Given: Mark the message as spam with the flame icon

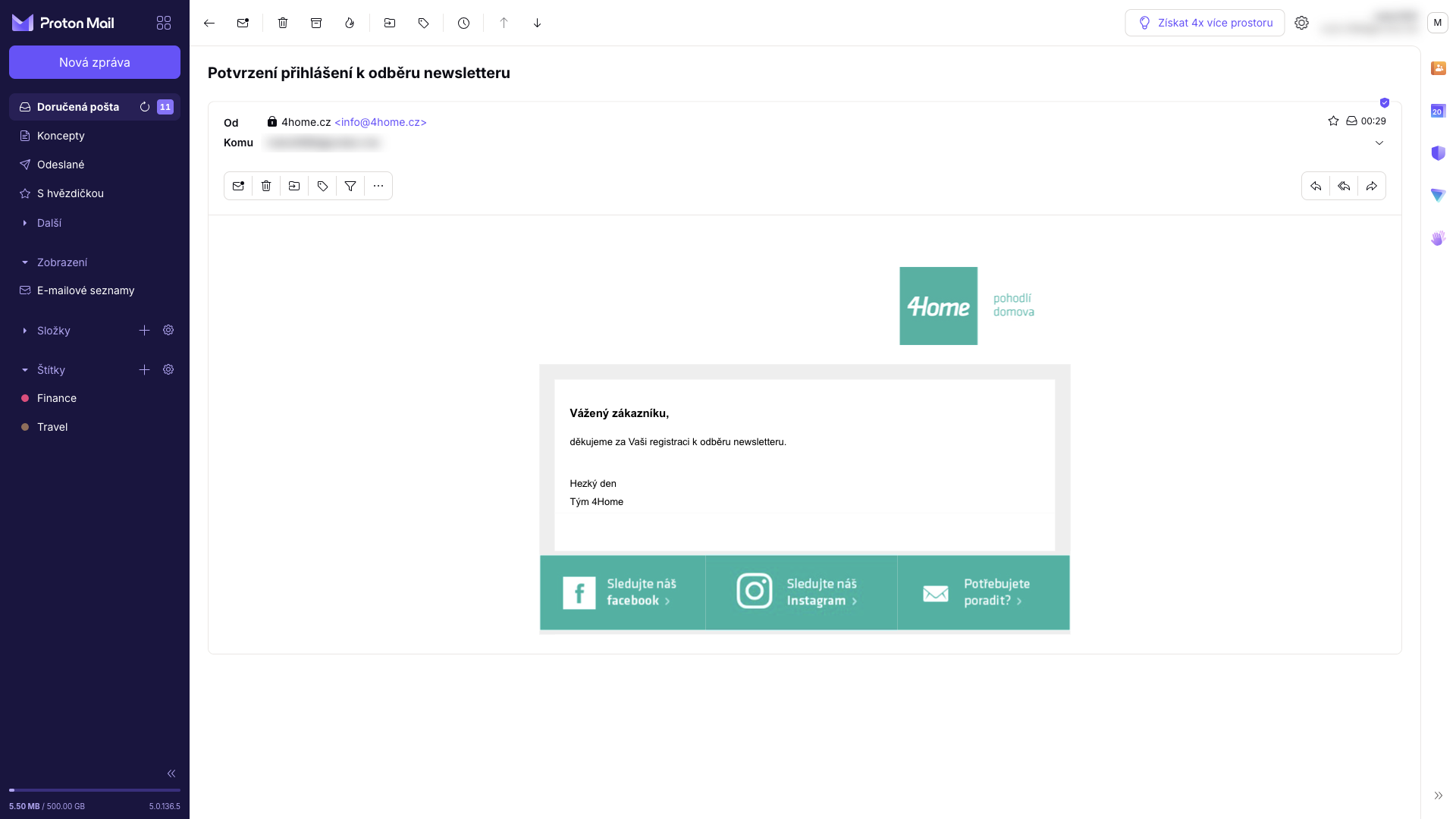Looking at the screenshot, I should pyautogui.click(x=350, y=23).
